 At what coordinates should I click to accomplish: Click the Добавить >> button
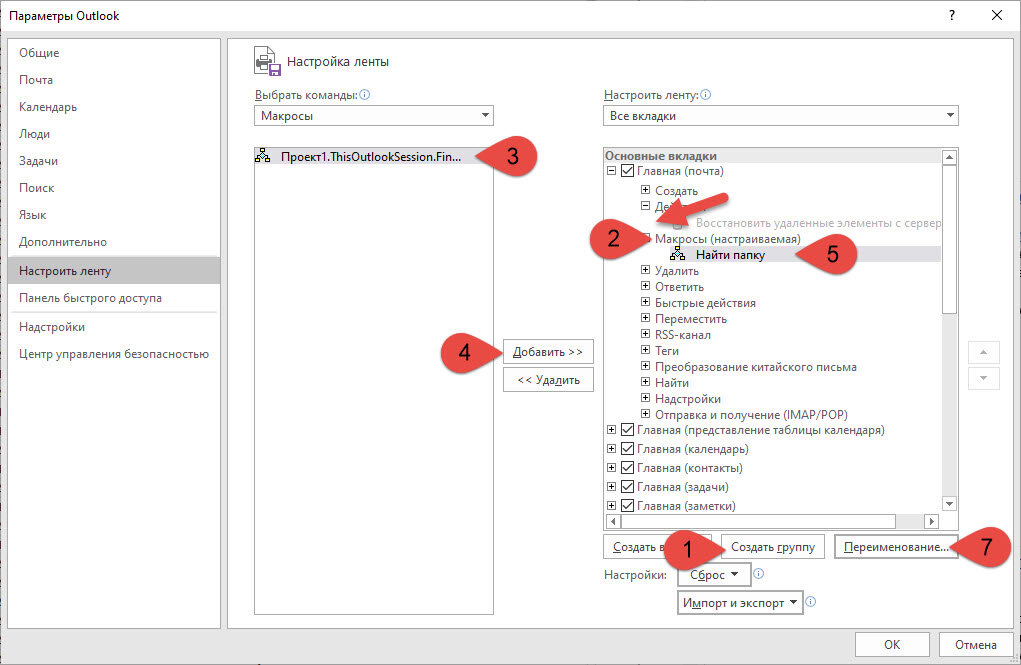pyautogui.click(x=548, y=352)
